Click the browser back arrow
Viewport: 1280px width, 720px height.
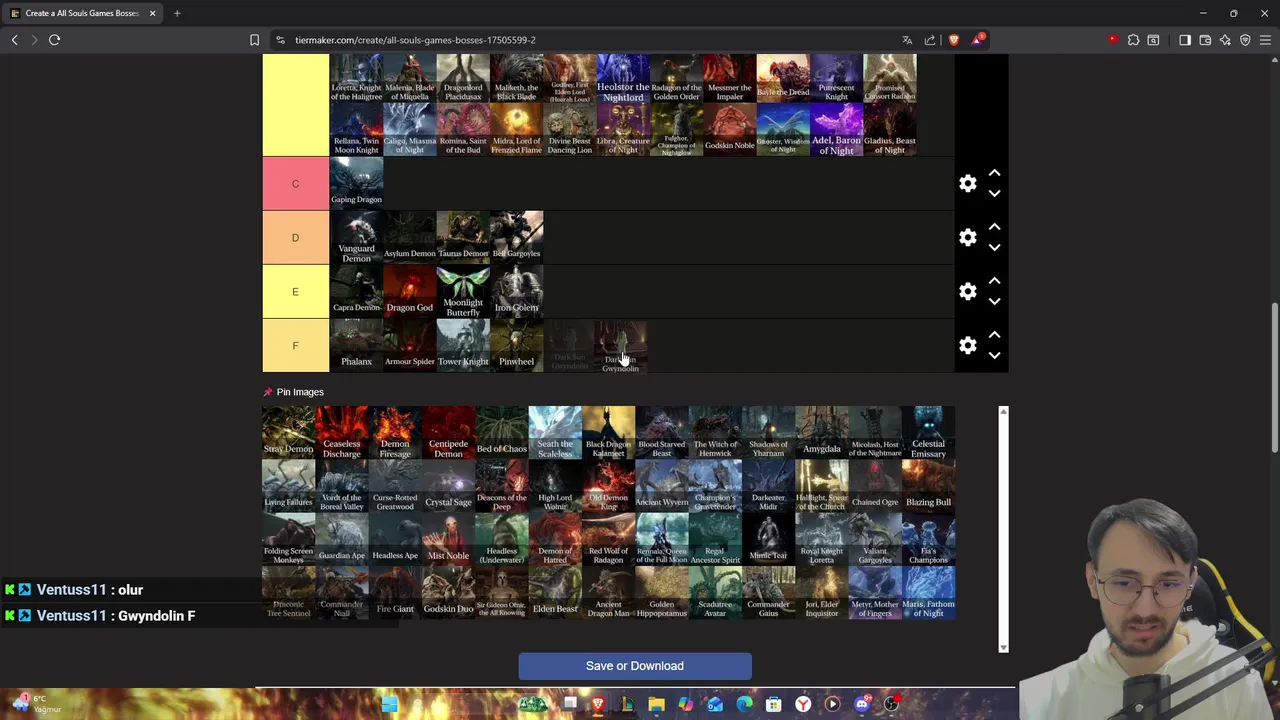coord(14,40)
